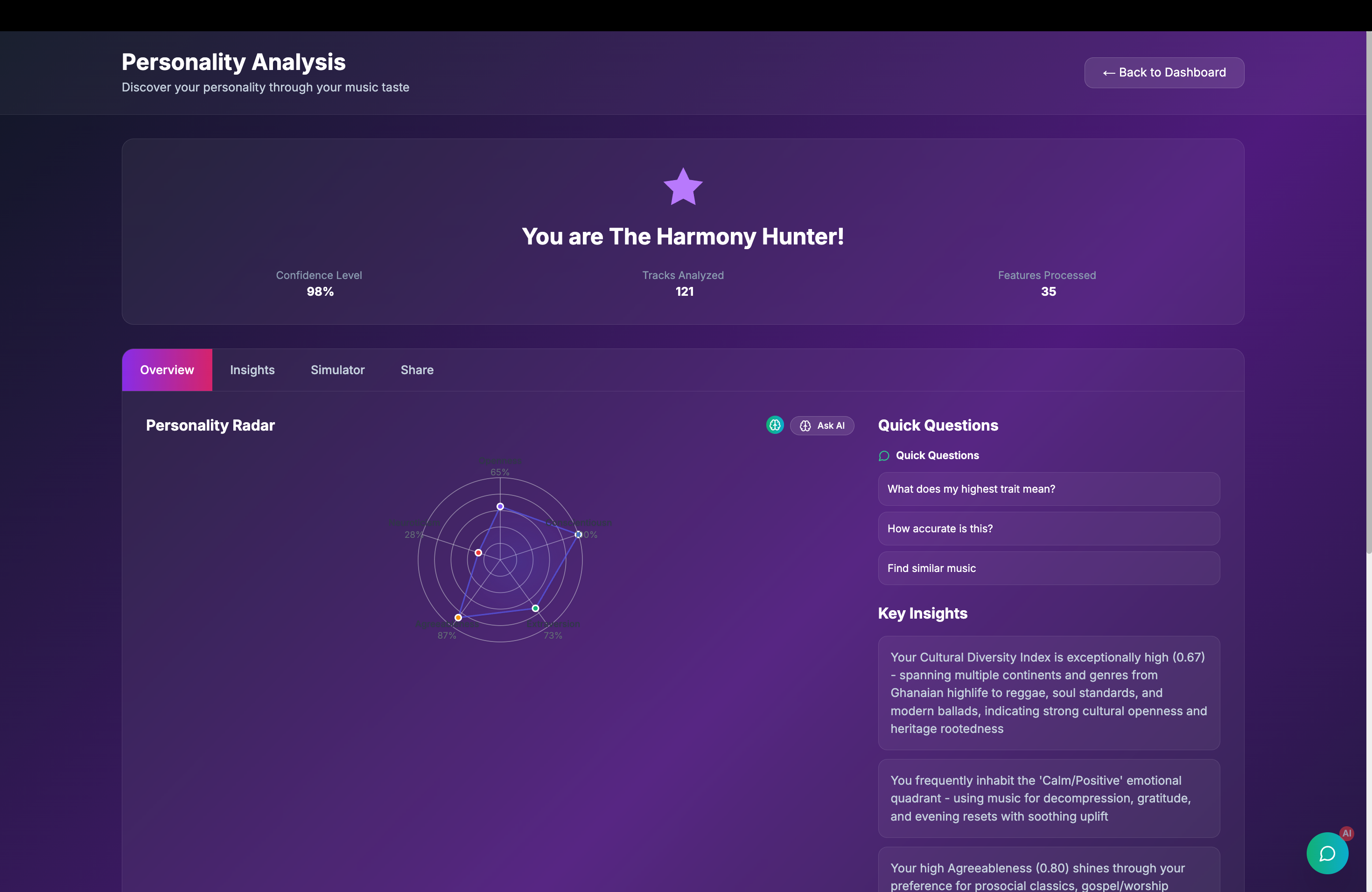Click the Neuroticism point on the radar chart
1372x892 pixels.
tap(478, 553)
